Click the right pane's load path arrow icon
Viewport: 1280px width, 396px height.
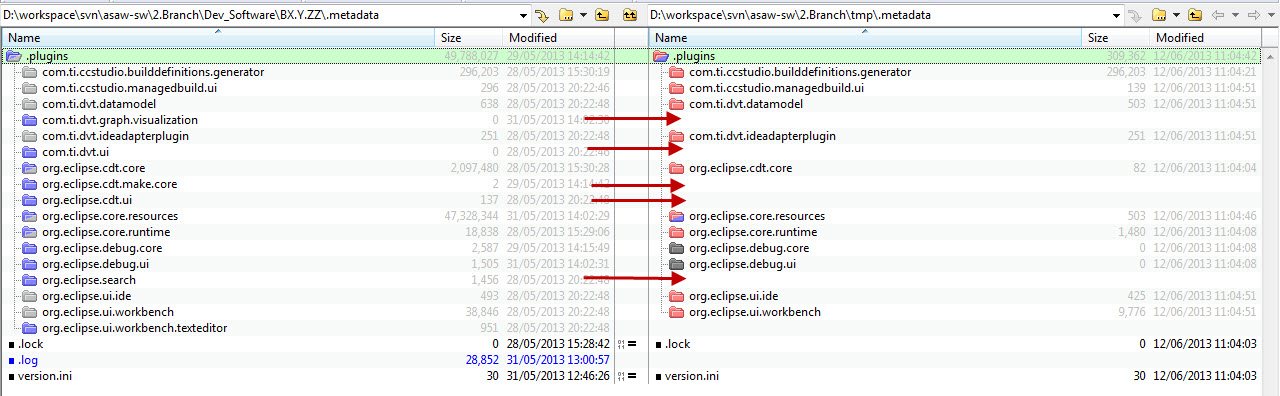1136,15
